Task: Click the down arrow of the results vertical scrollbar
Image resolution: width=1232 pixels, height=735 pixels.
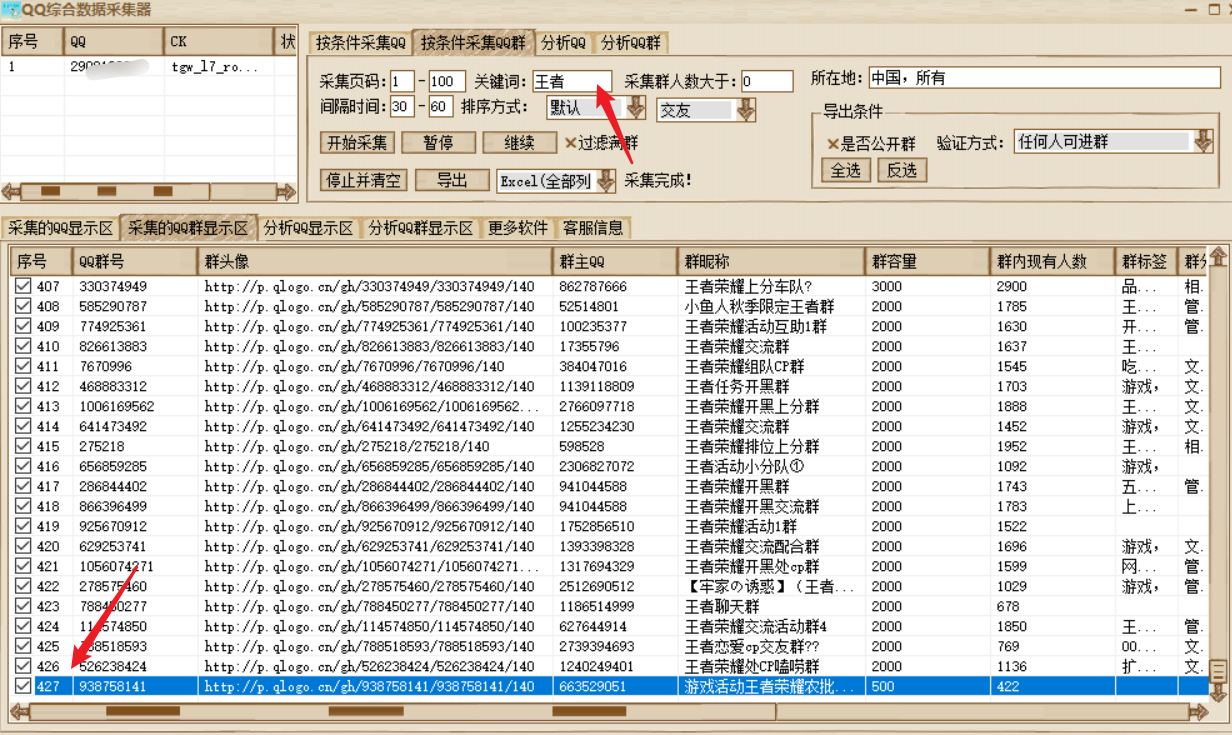Action: pos(1218,693)
